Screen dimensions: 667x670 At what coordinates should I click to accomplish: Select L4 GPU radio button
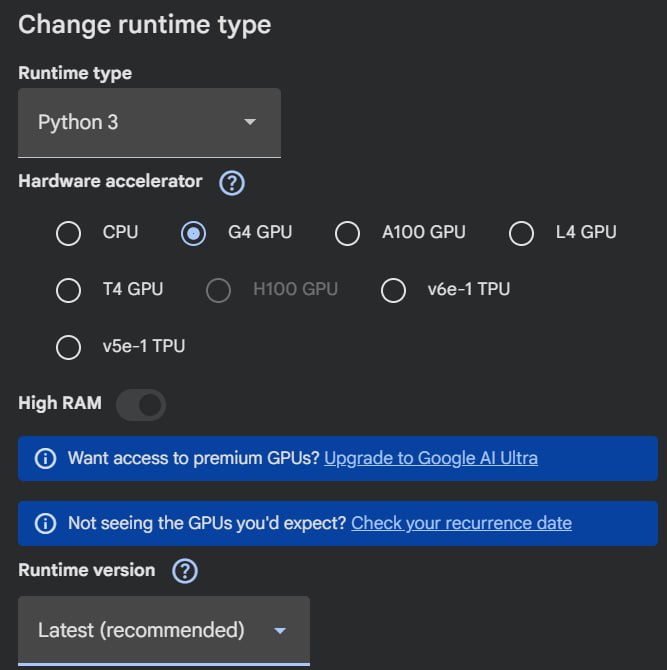(x=521, y=233)
